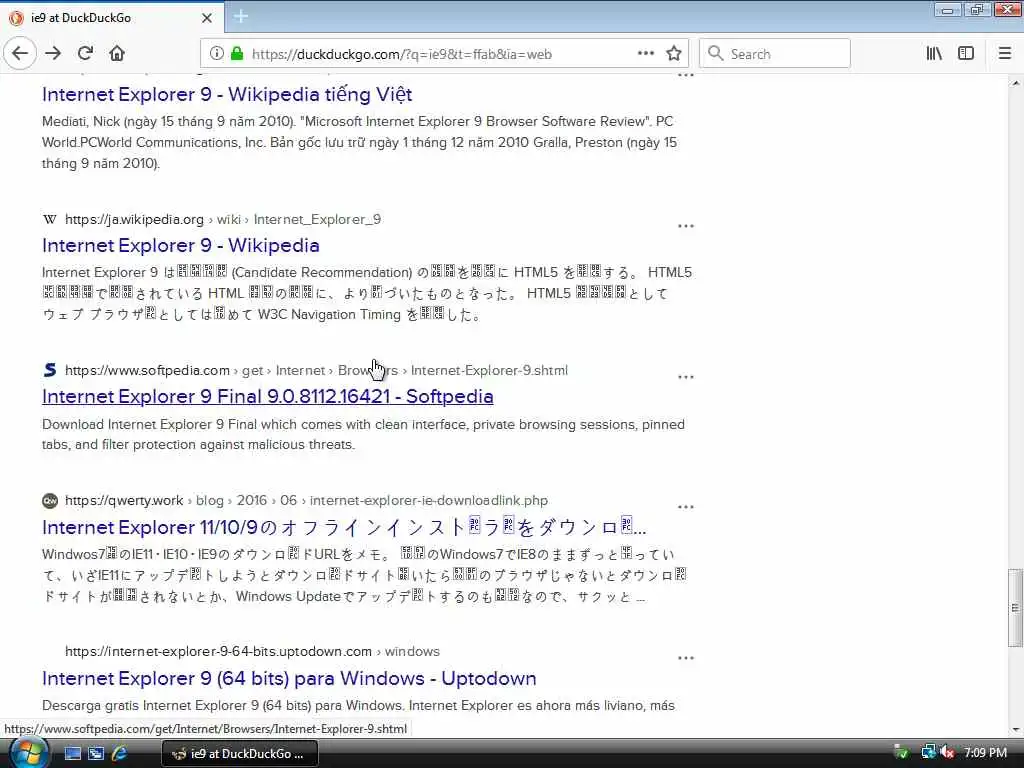
Task: Select the ie9 at DuckDuckGo tab
Action: pos(111,18)
